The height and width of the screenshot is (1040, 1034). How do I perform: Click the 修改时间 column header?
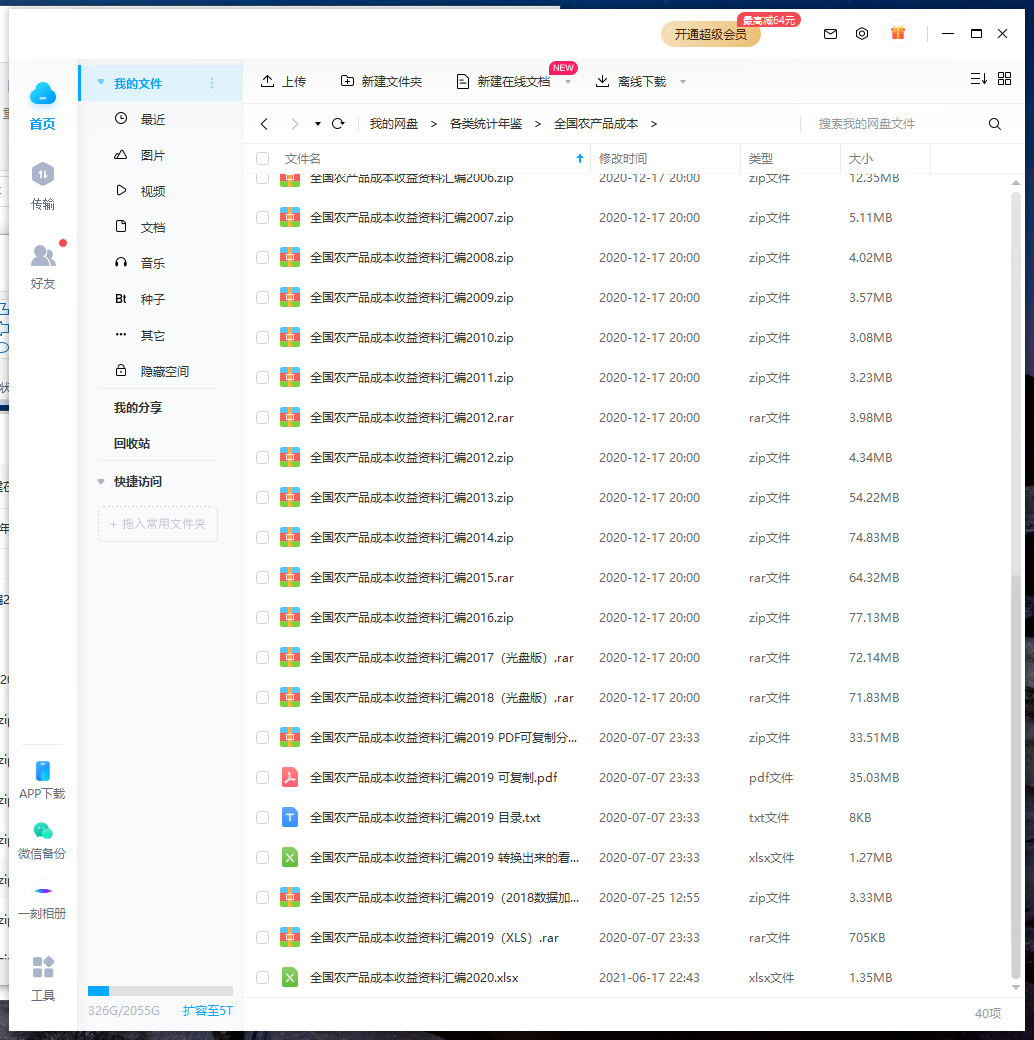(665, 159)
